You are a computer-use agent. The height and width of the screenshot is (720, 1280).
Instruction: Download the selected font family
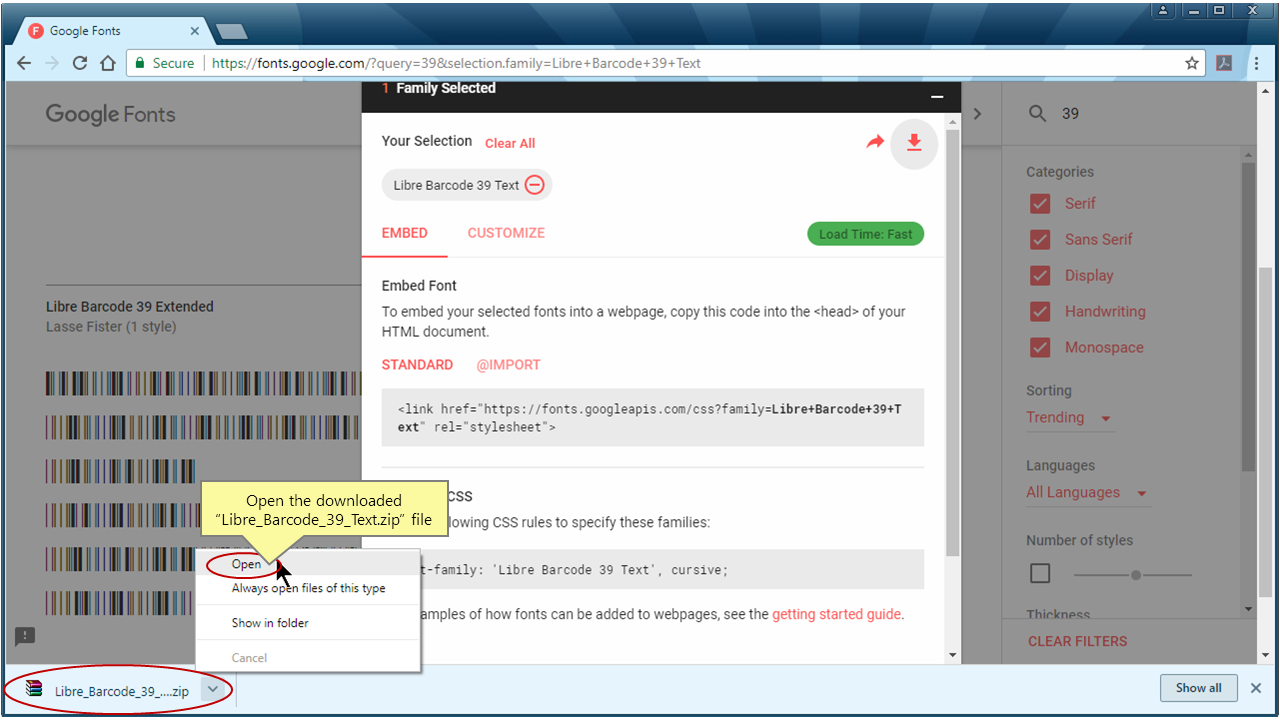(913, 143)
